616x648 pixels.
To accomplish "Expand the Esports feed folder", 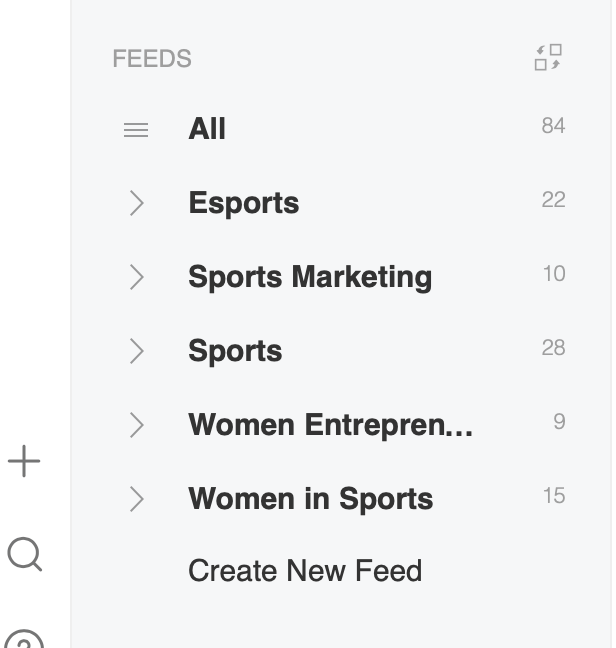I will point(137,203).
